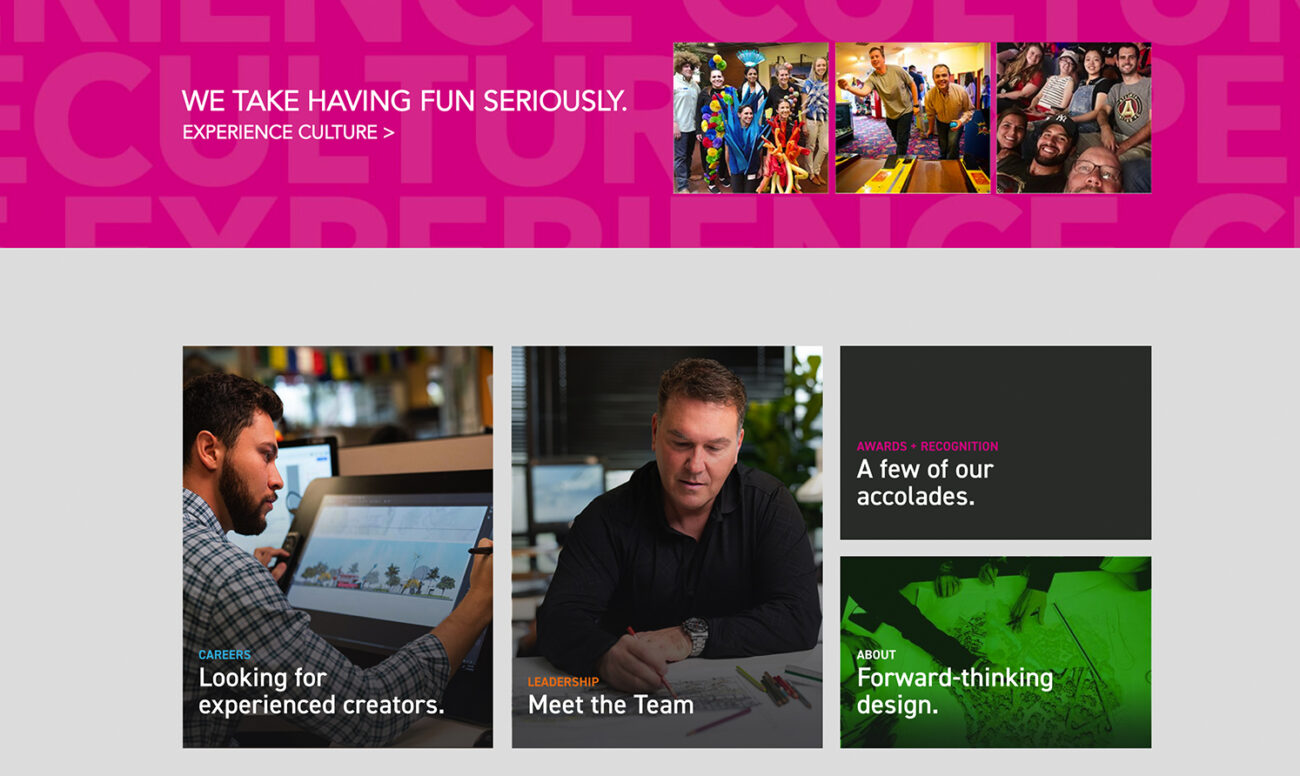Click the CAREERS category label
This screenshot has height=776, width=1300.
coord(225,655)
